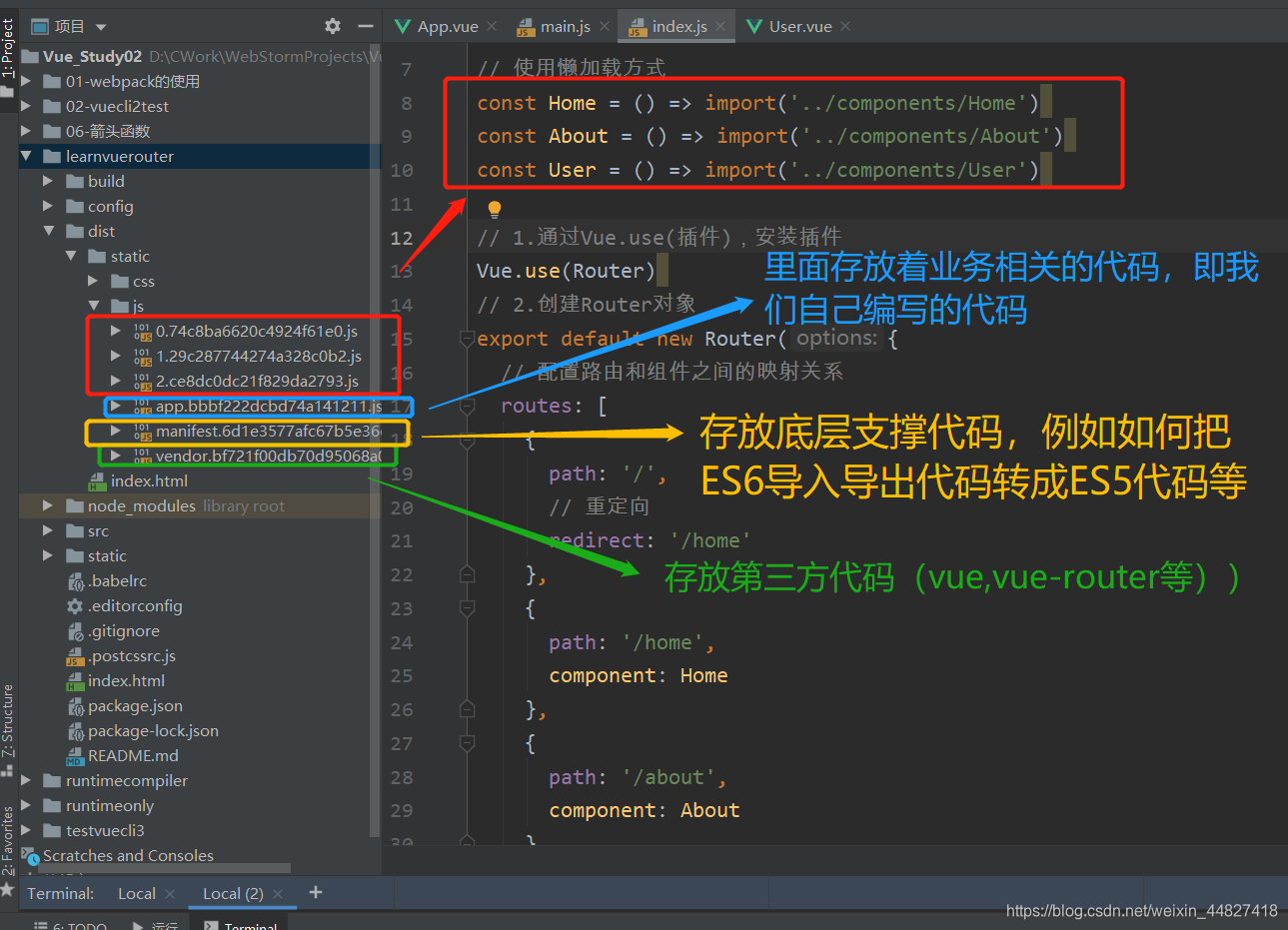Collapse the learnvuerouter folder
This screenshot has width=1288, height=930.
point(27,156)
